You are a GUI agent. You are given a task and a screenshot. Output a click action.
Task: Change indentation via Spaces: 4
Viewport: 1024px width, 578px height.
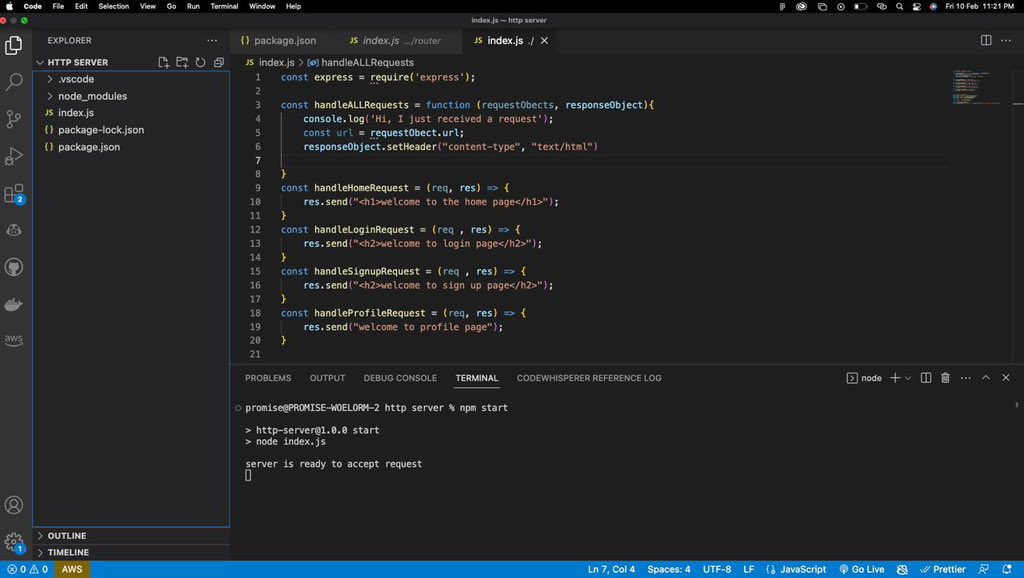pos(669,570)
